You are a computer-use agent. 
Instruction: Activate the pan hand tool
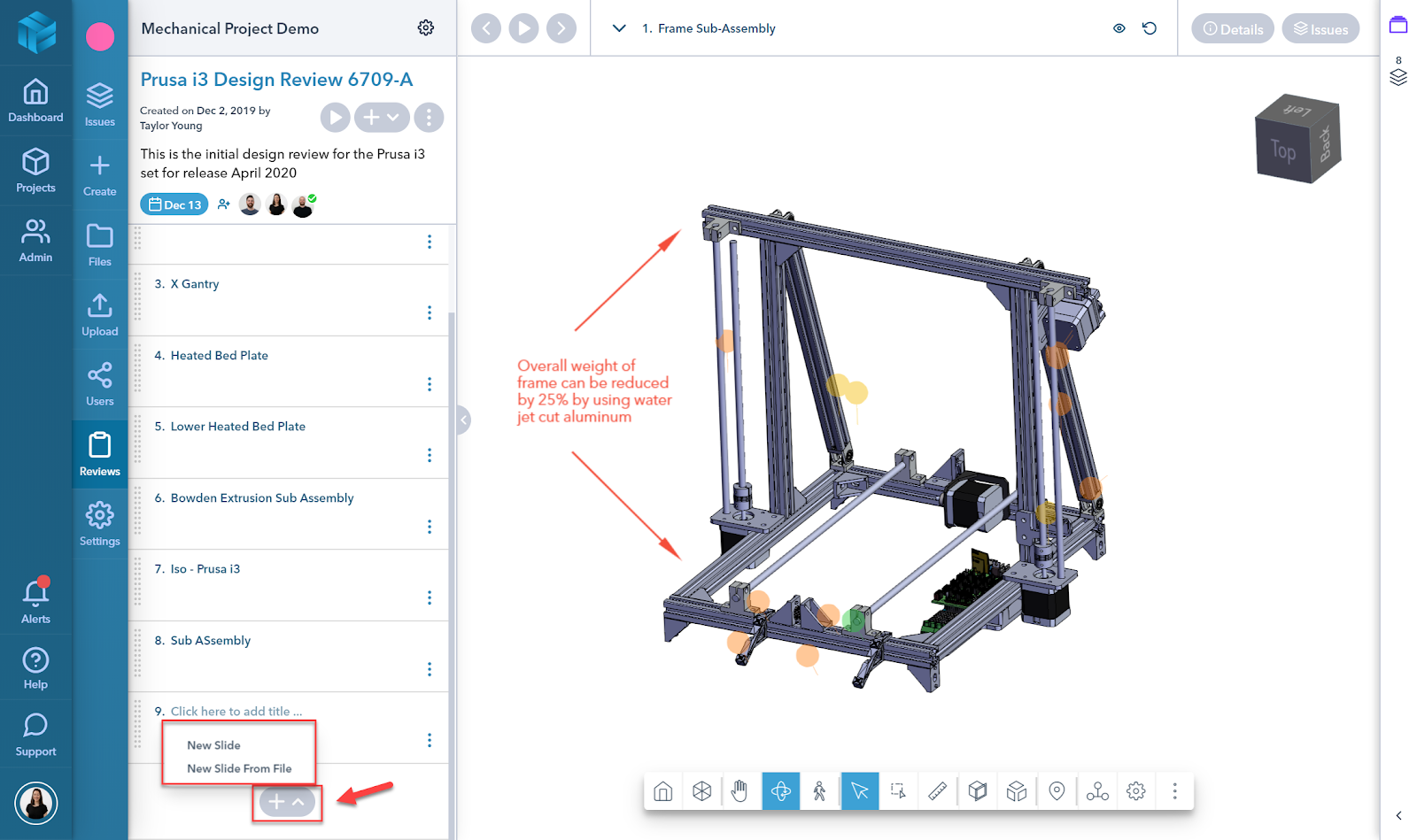pyautogui.click(x=740, y=791)
